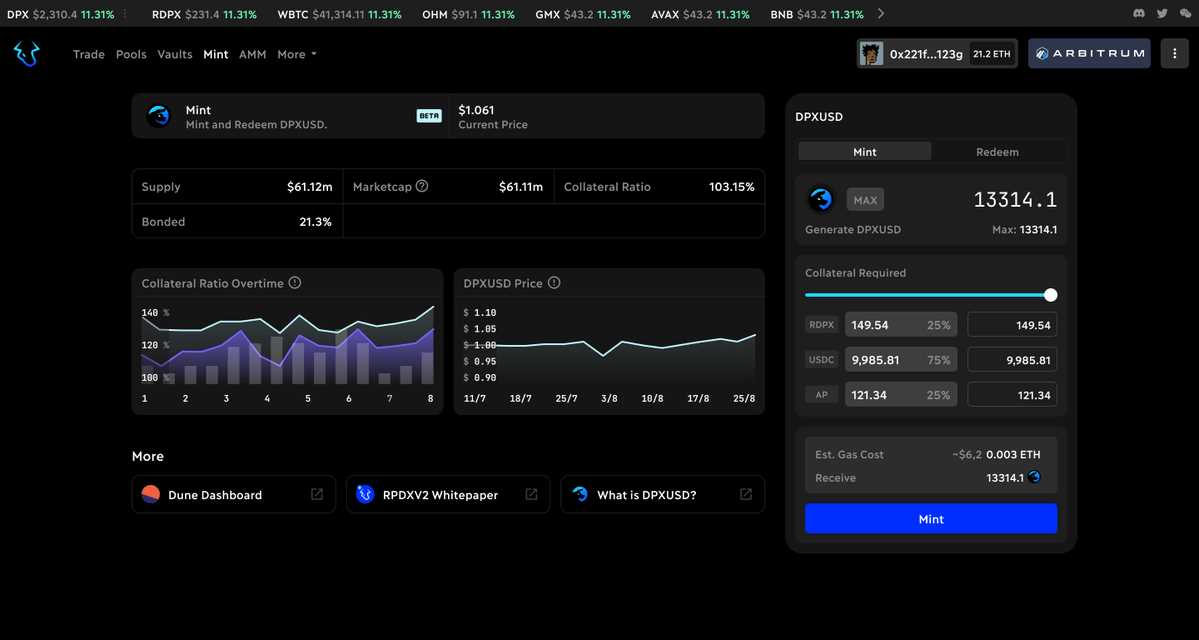Go to the Vaults menu item
Viewport: 1199px width, 640px height.
coord(175,54)
